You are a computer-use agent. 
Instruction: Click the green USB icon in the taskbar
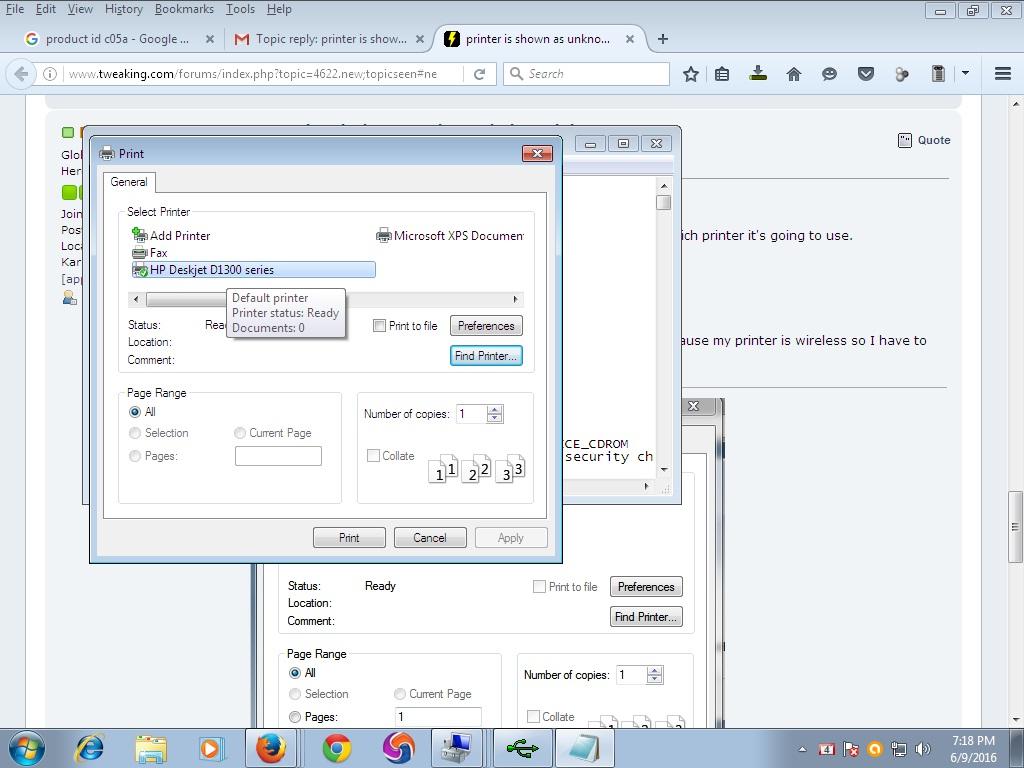pyautogui.click(x=523, y=748)
